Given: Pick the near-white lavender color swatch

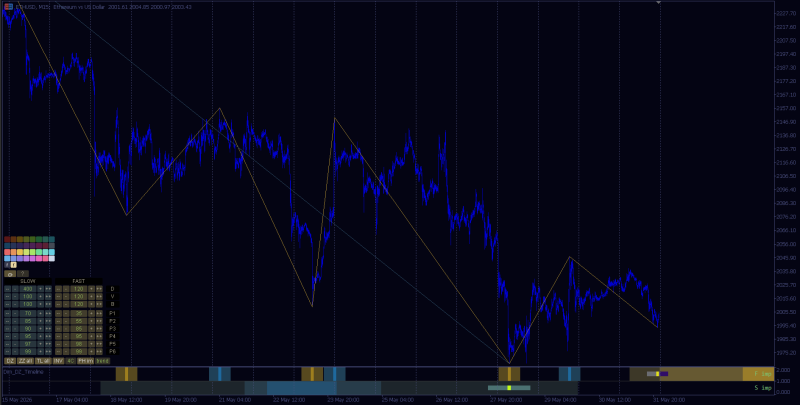Looking at the screenshot, I should pyautogui.click(x=52, y=259).
